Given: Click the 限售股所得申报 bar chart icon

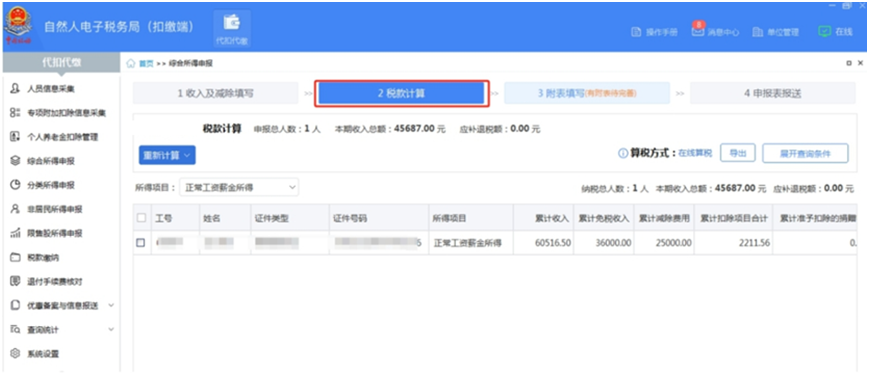Looking at the screenshot, I should pyautogui.click(x=15, y=233).
